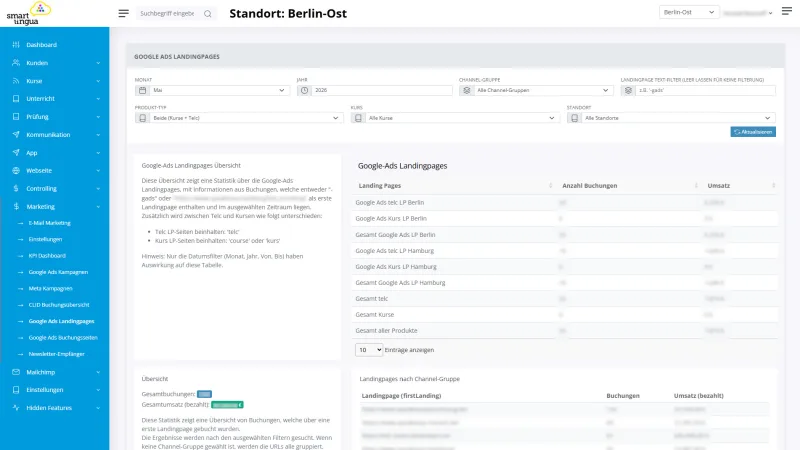Expand the Controlling sidebar menu
This screenshot has height=450, width=800.
click(x=55, y=188)
